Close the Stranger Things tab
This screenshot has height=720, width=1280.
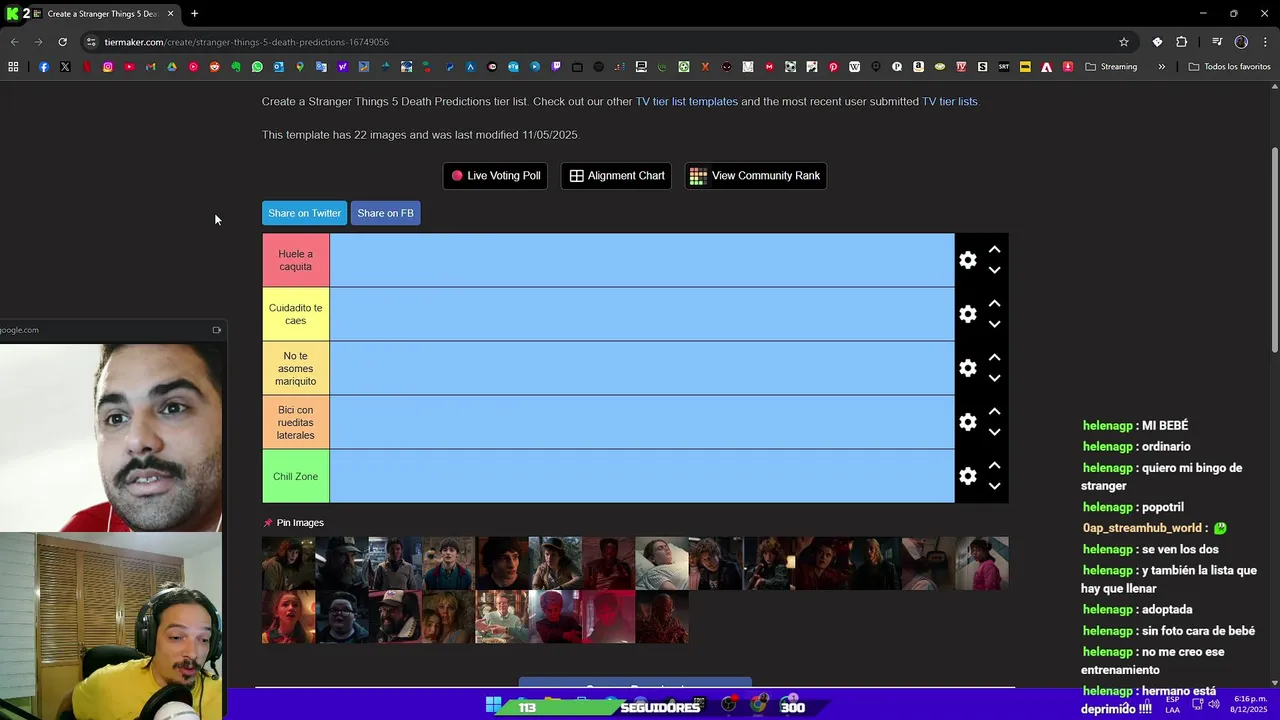tap(170, 14)
